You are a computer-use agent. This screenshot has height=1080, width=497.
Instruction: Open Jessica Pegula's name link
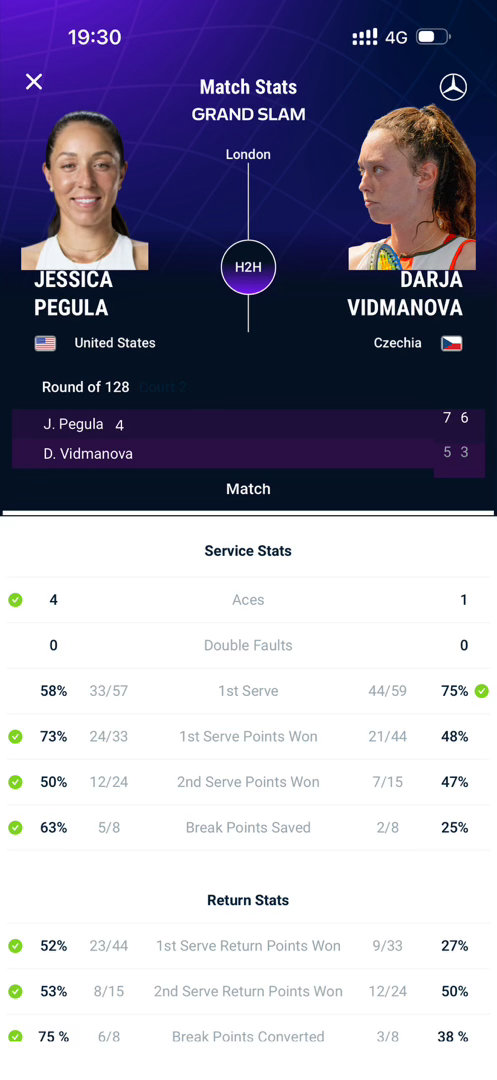[74, 293]
